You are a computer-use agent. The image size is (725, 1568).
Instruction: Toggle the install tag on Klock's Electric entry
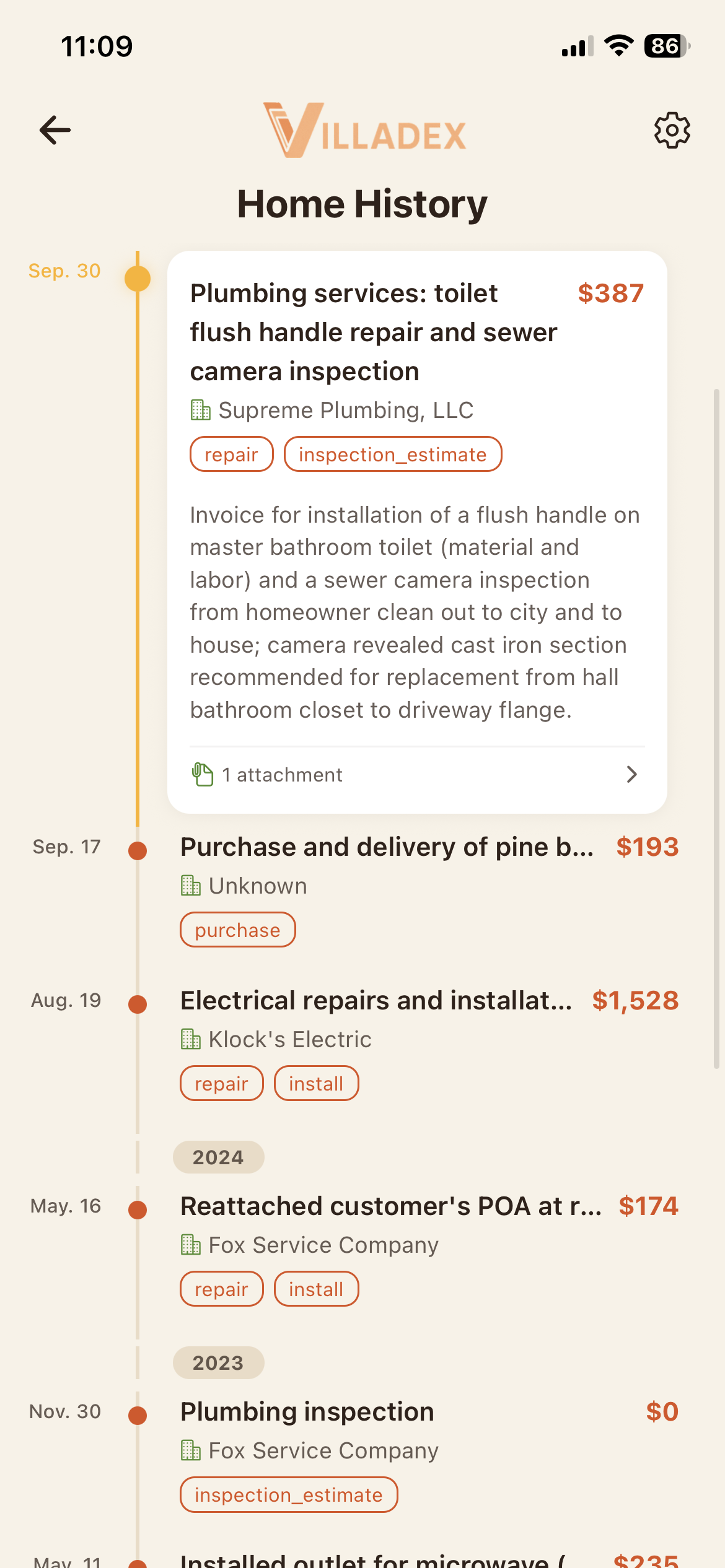[316, 1082]
